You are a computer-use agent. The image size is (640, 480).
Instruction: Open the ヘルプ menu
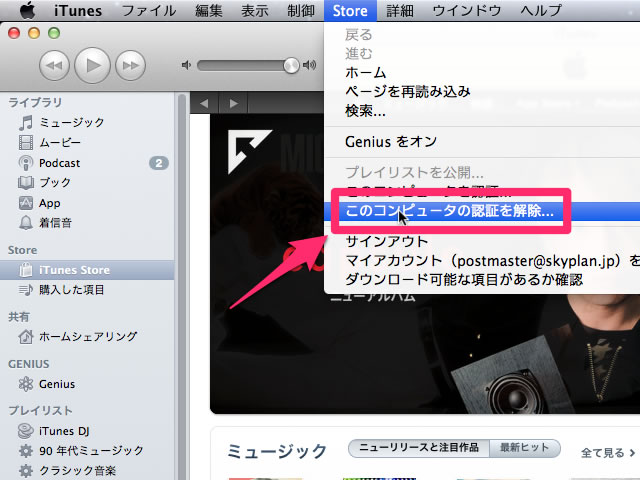tap(541, 11)
